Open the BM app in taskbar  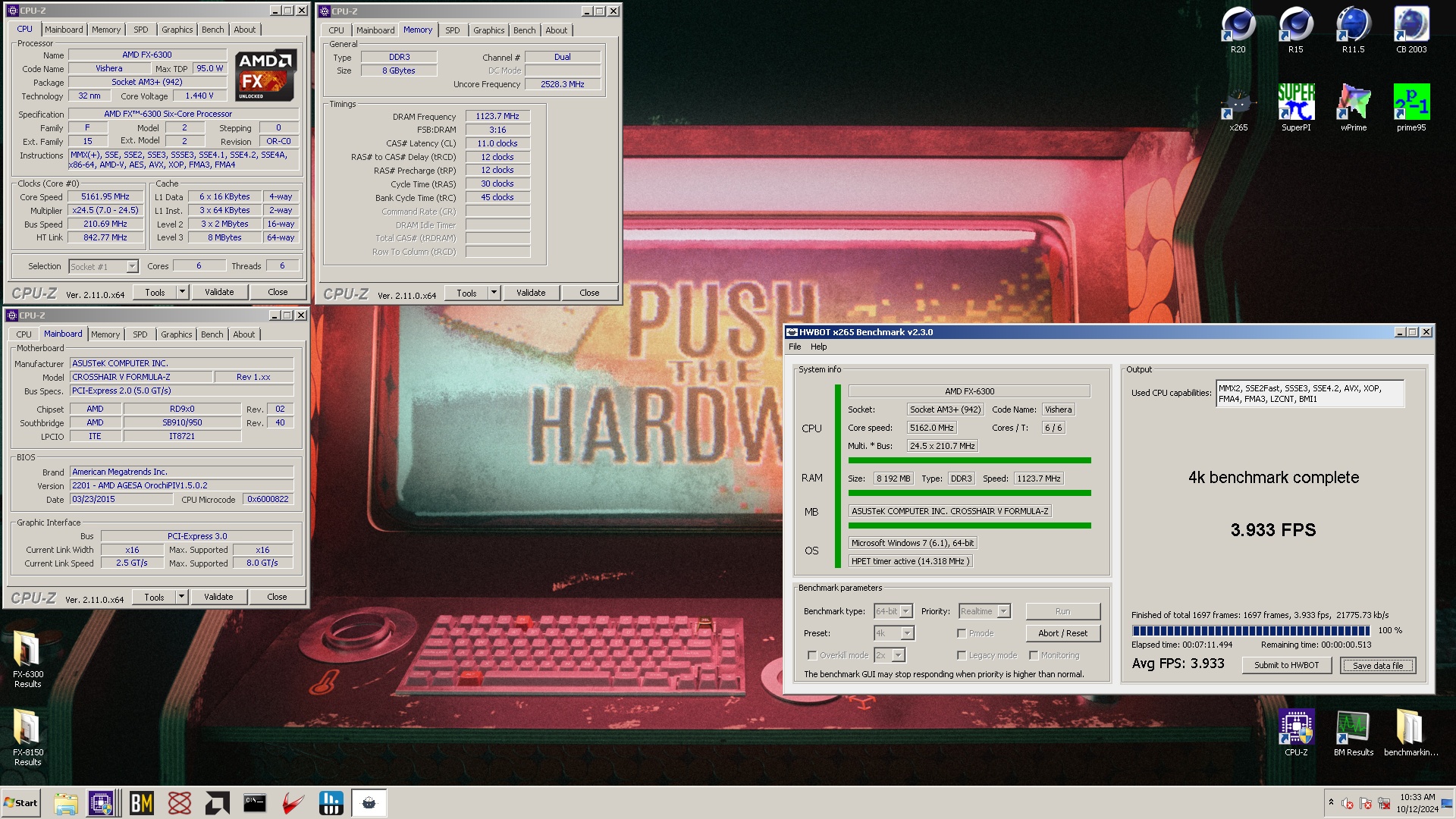pos(141,803)
